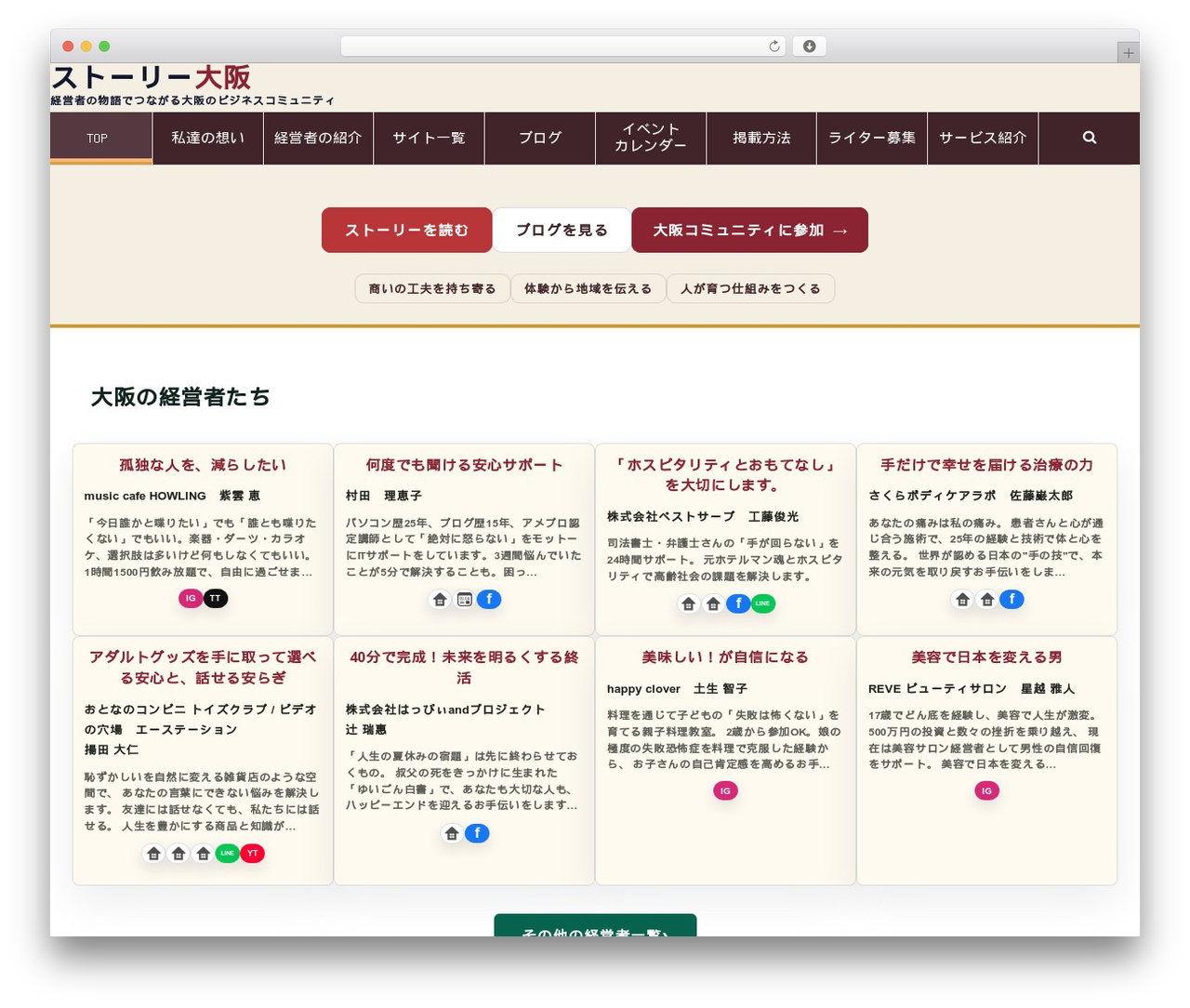
Task: Click the Instagram icon on the happy clover card
Action: tap(725, 790)
